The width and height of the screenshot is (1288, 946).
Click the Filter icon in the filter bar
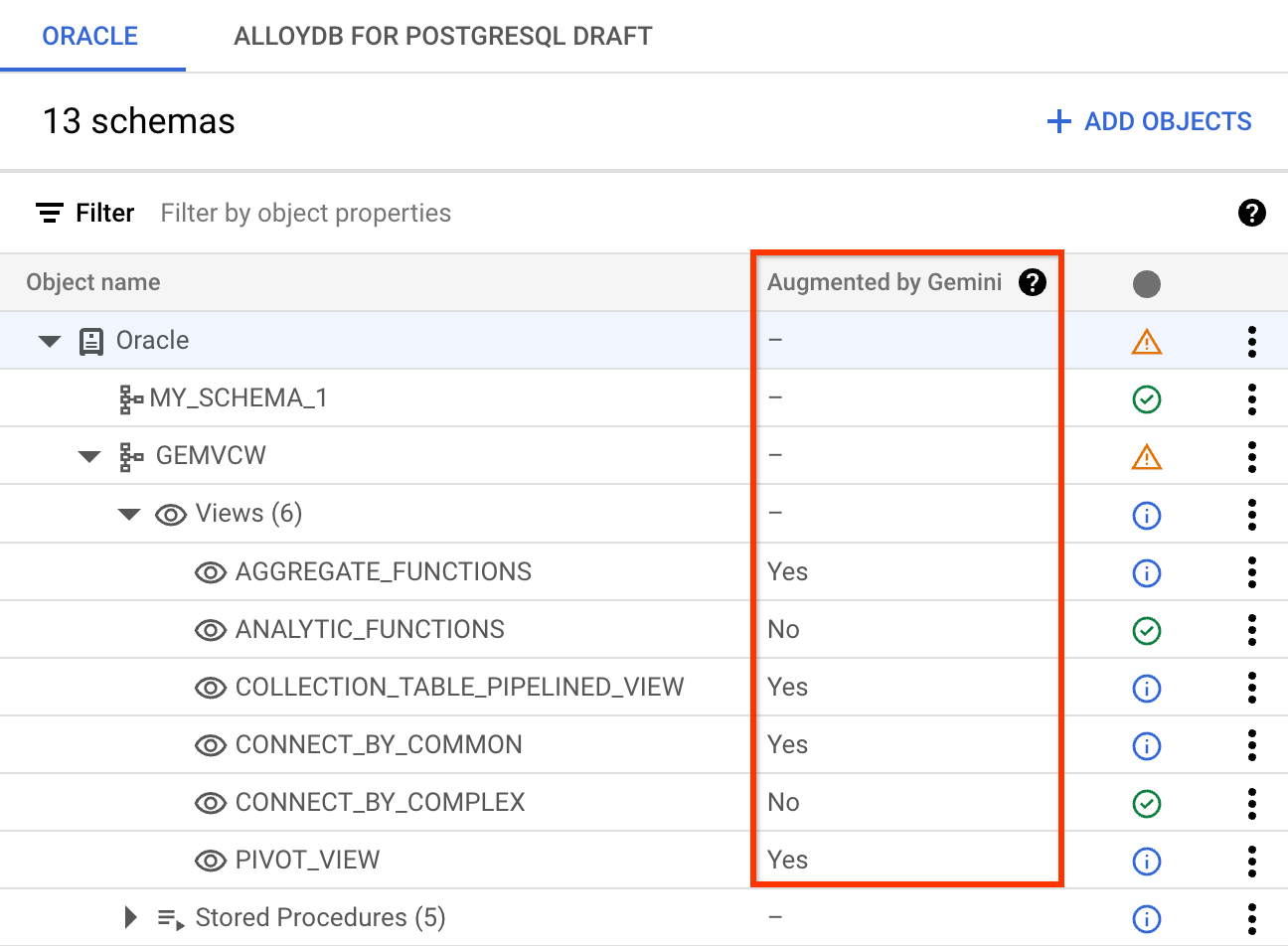click(x=49, y=212)
